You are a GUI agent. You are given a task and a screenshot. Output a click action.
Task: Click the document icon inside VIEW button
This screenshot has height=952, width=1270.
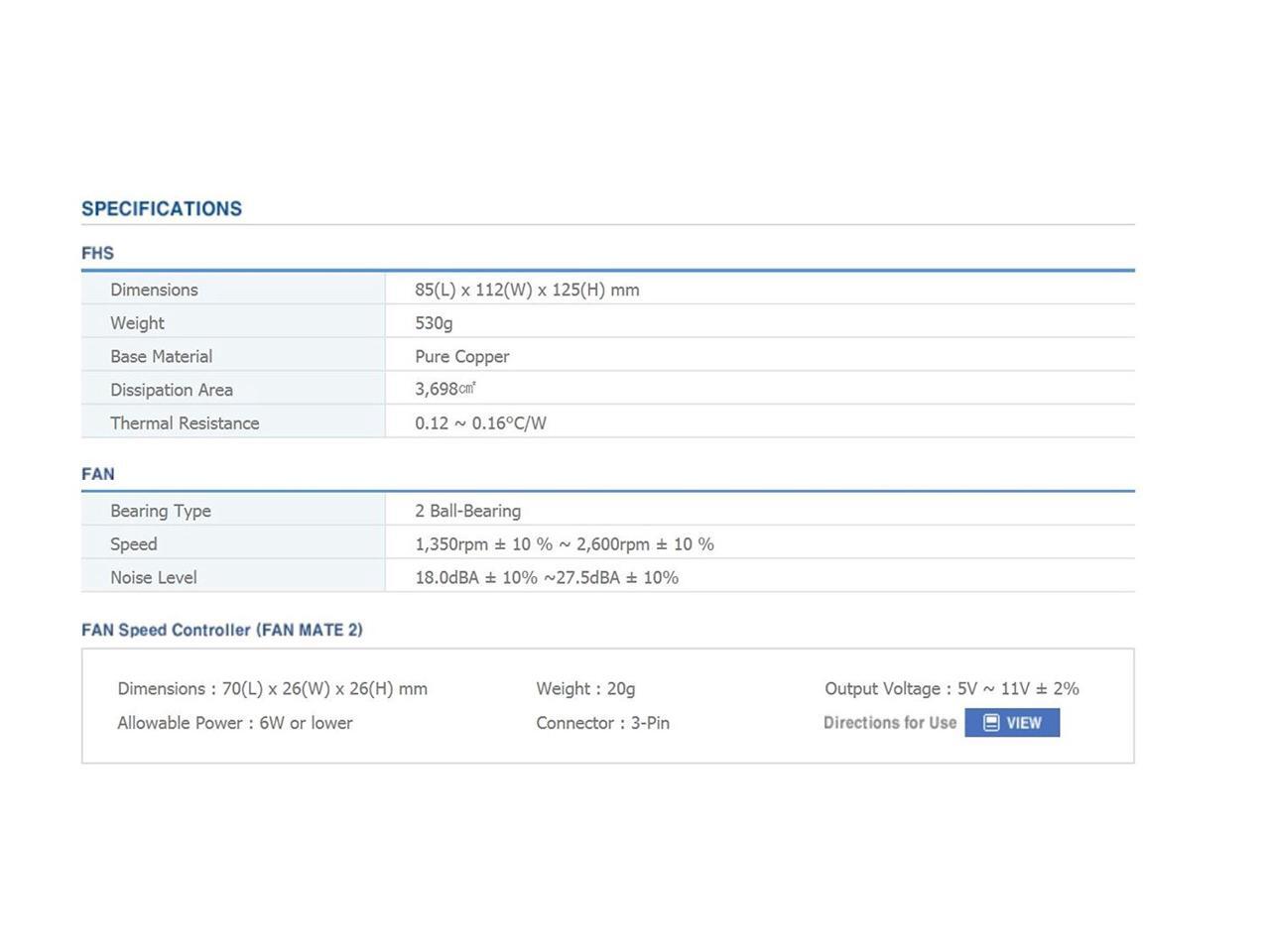(990, 723)
